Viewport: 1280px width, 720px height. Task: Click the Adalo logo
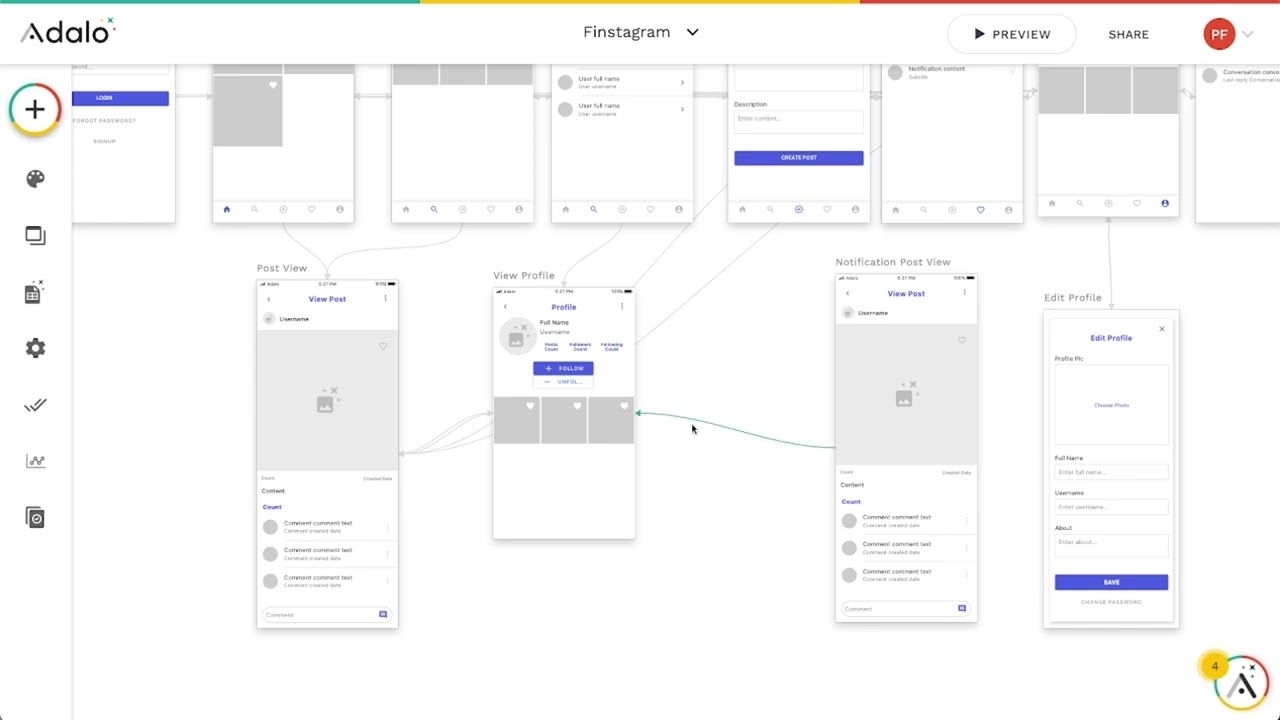(68, 32)
